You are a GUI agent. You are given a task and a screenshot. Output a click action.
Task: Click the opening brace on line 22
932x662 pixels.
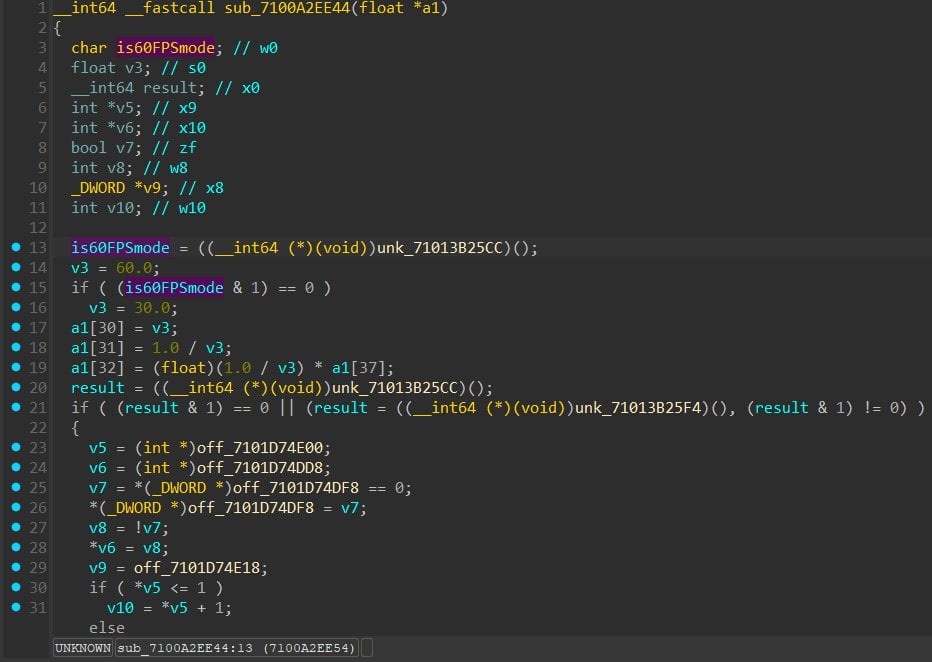[75, 428]
